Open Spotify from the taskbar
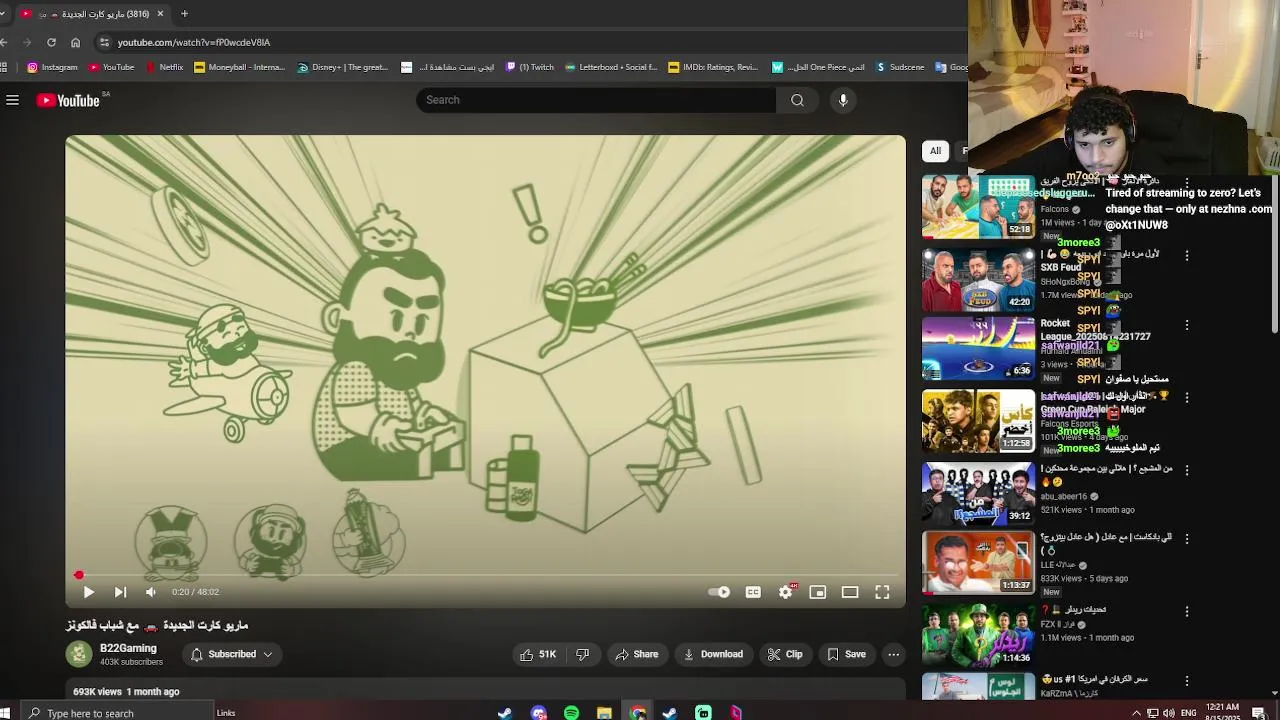Viewport: 1280px width, 720px height. point(571,713)
